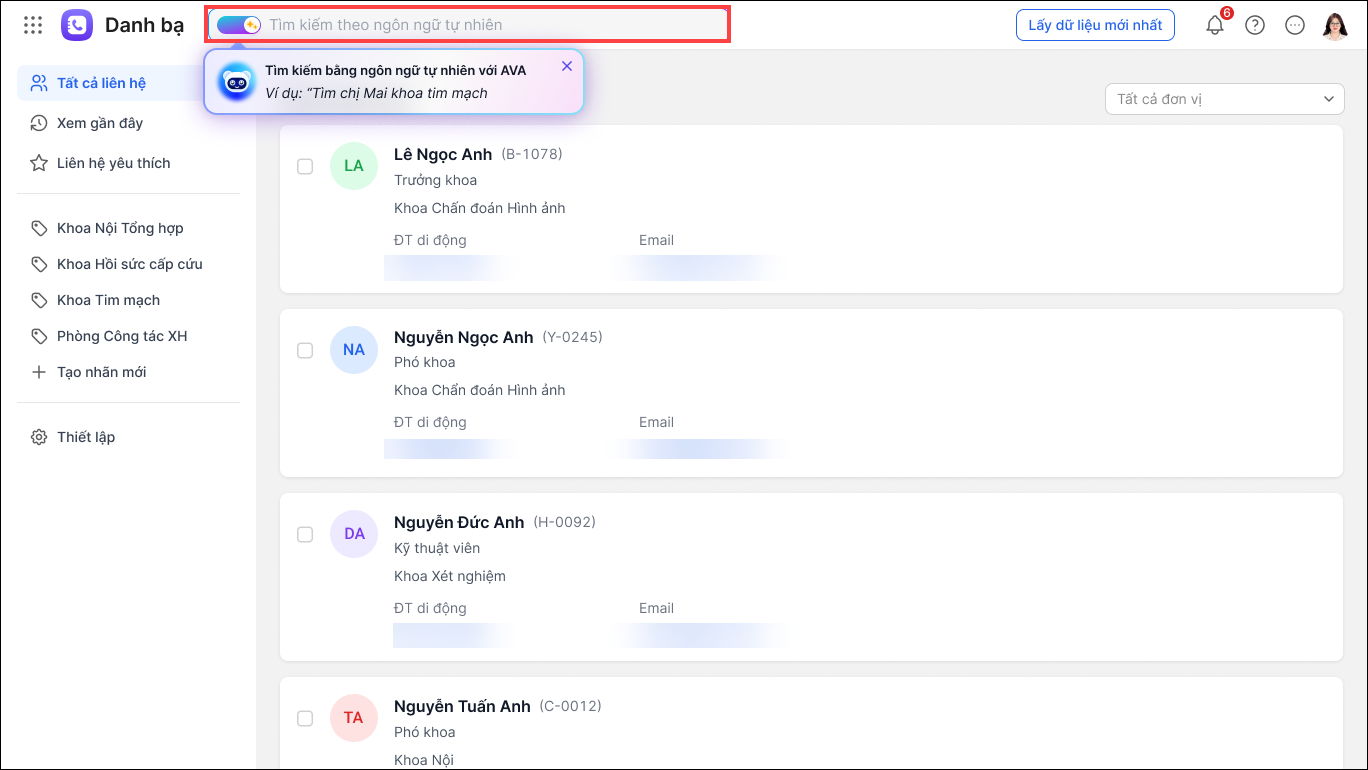
Task: Click the more options ellipsis icon
Action: (1295, 25)
